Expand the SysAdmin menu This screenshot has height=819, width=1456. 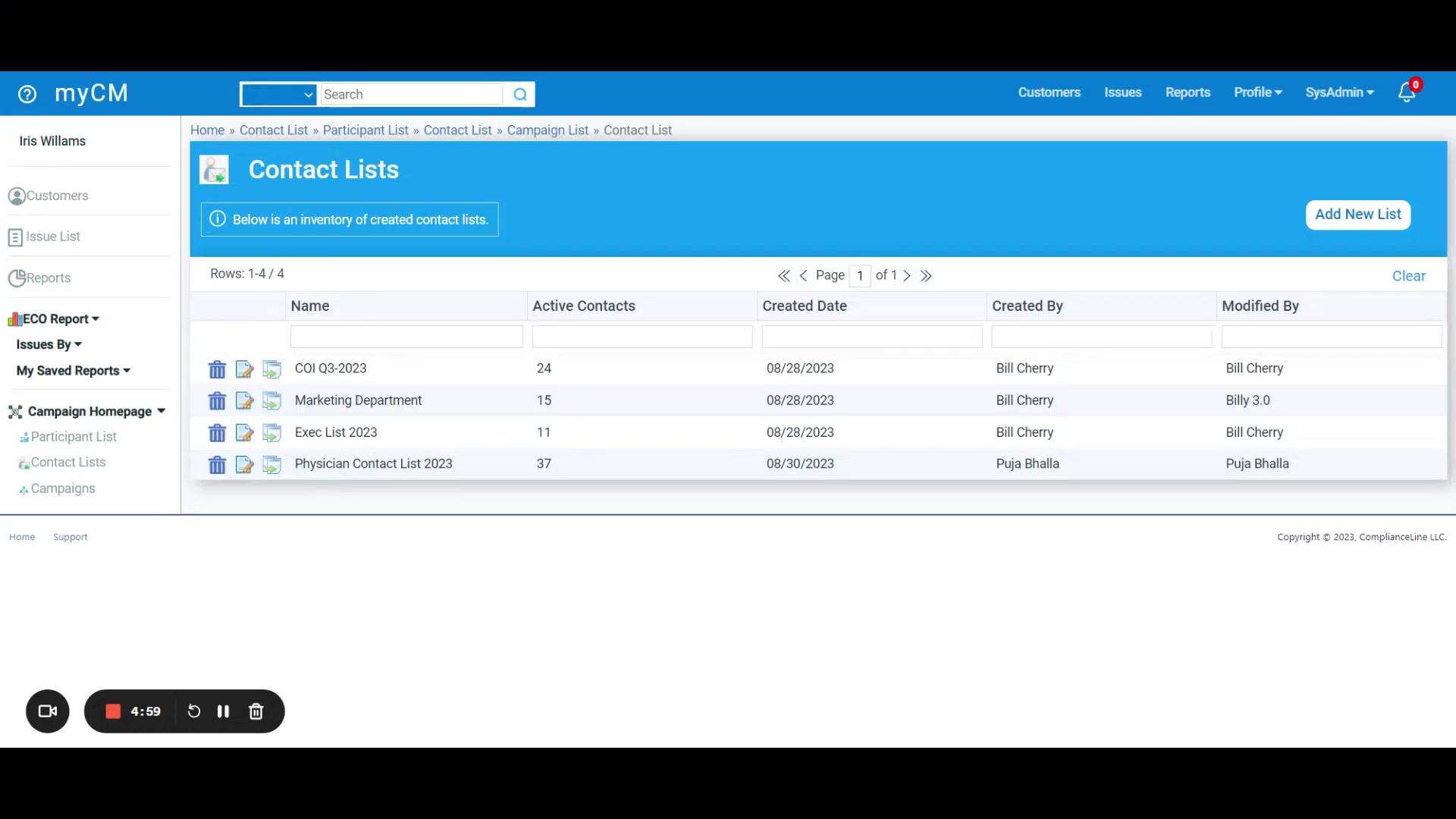[x=1339, y=93]
